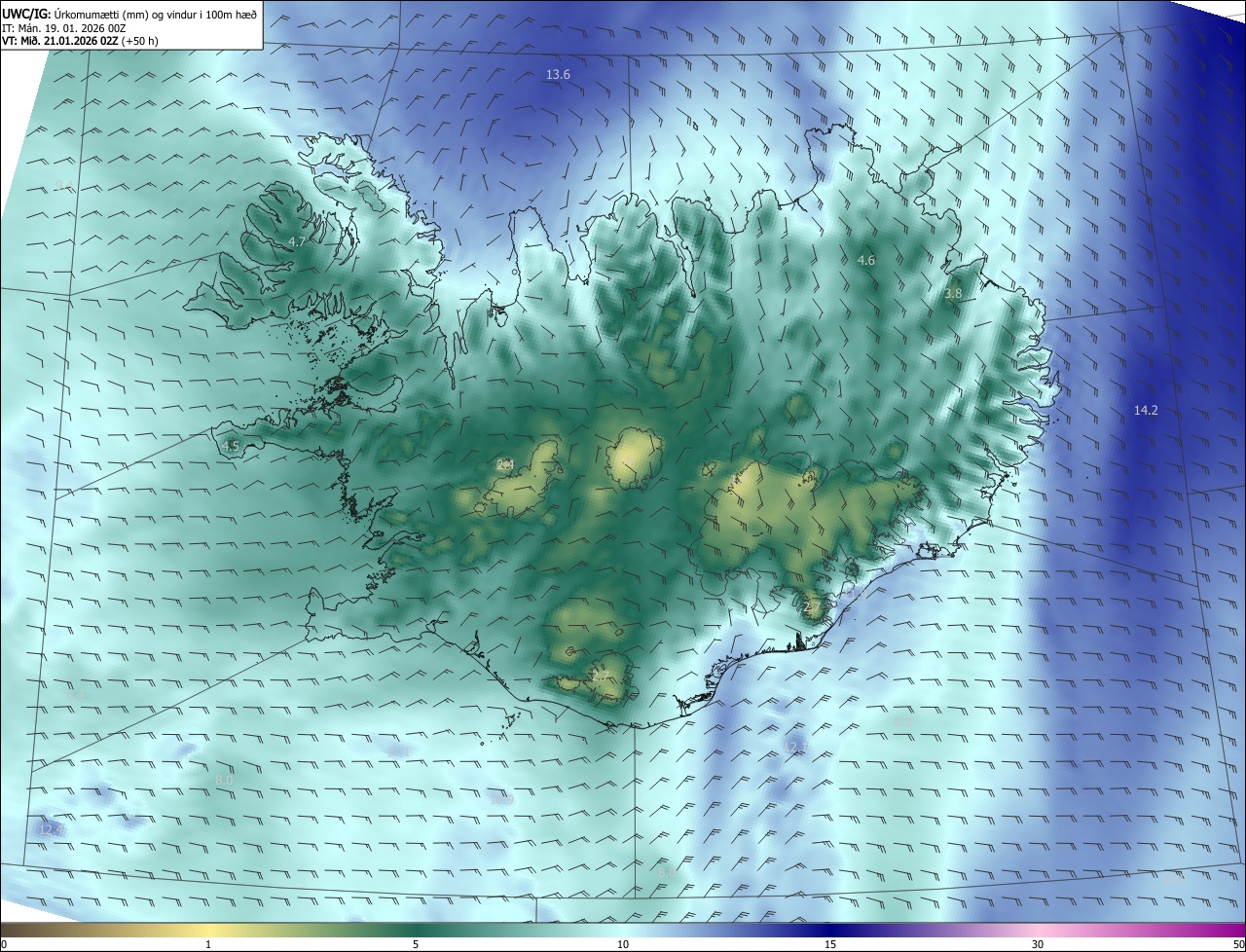Click the 2.7 value on Mýrdalsjökull glacier
This screenshot has width=1246, height=952.
(601, 675)
